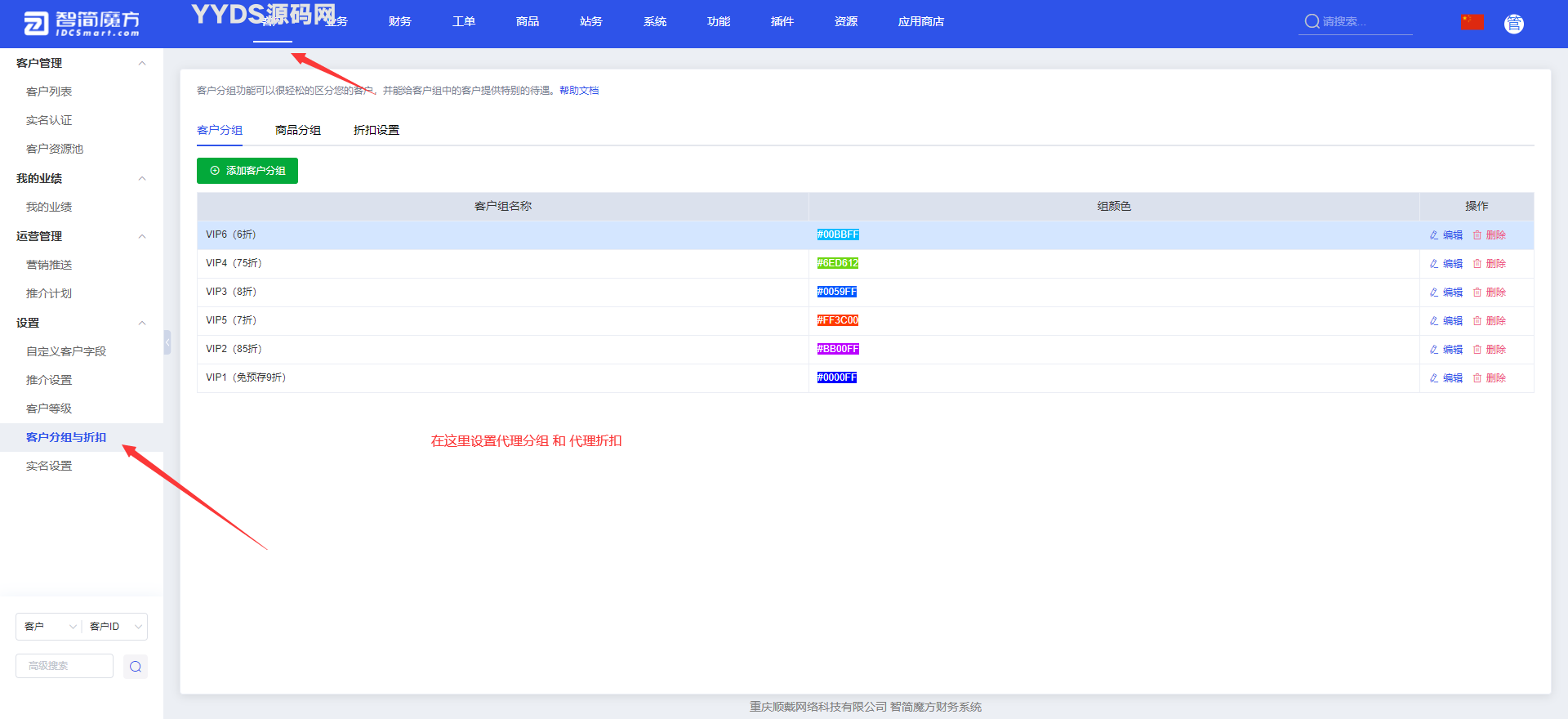Screen dimensions: 1568x719
Task: Click the 智简魔方 logo in header
Action: click(82, 24)
